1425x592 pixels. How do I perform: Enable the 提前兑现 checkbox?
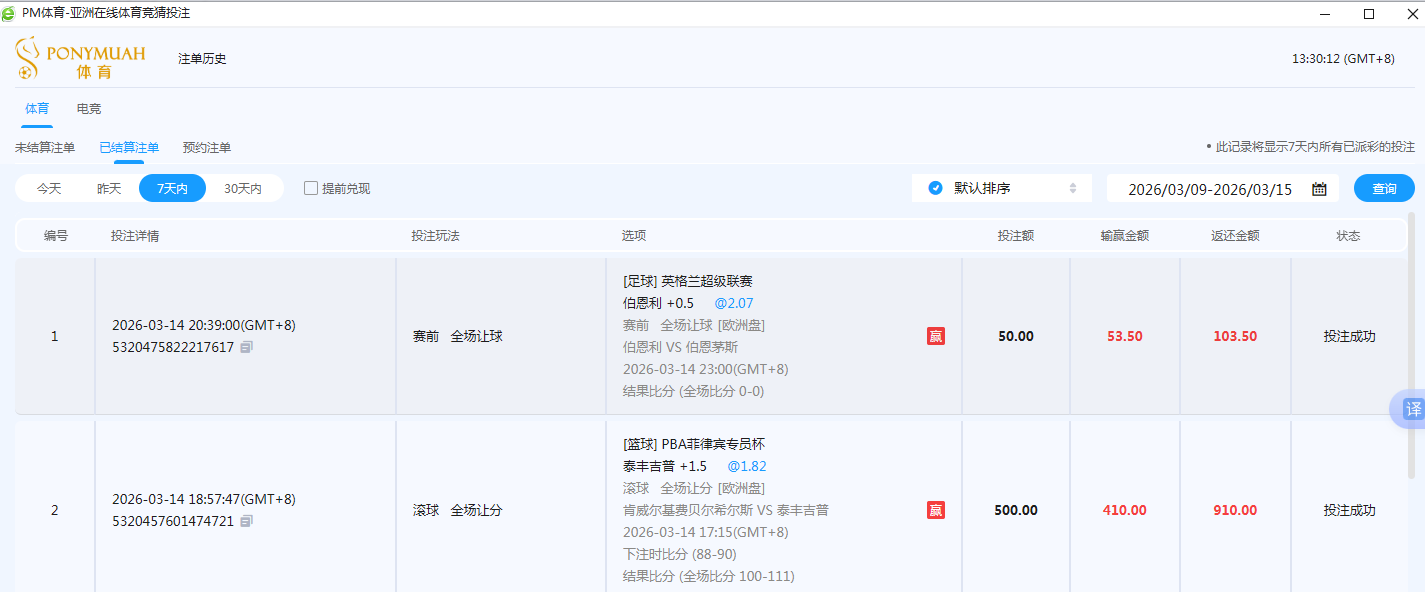pos(310,187)
